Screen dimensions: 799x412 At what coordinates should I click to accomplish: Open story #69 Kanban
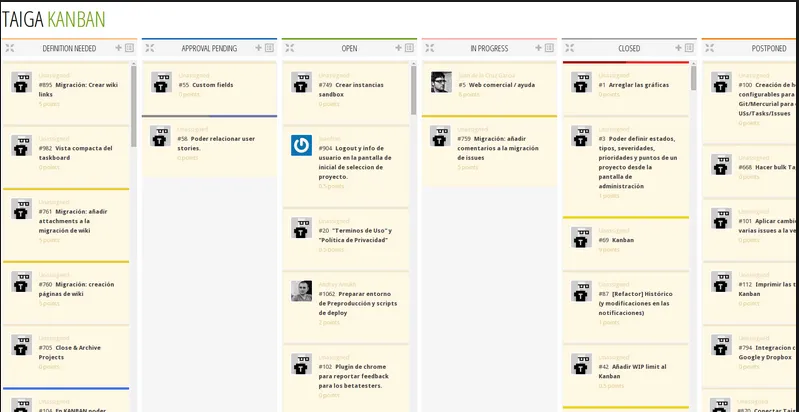point(616,240)
